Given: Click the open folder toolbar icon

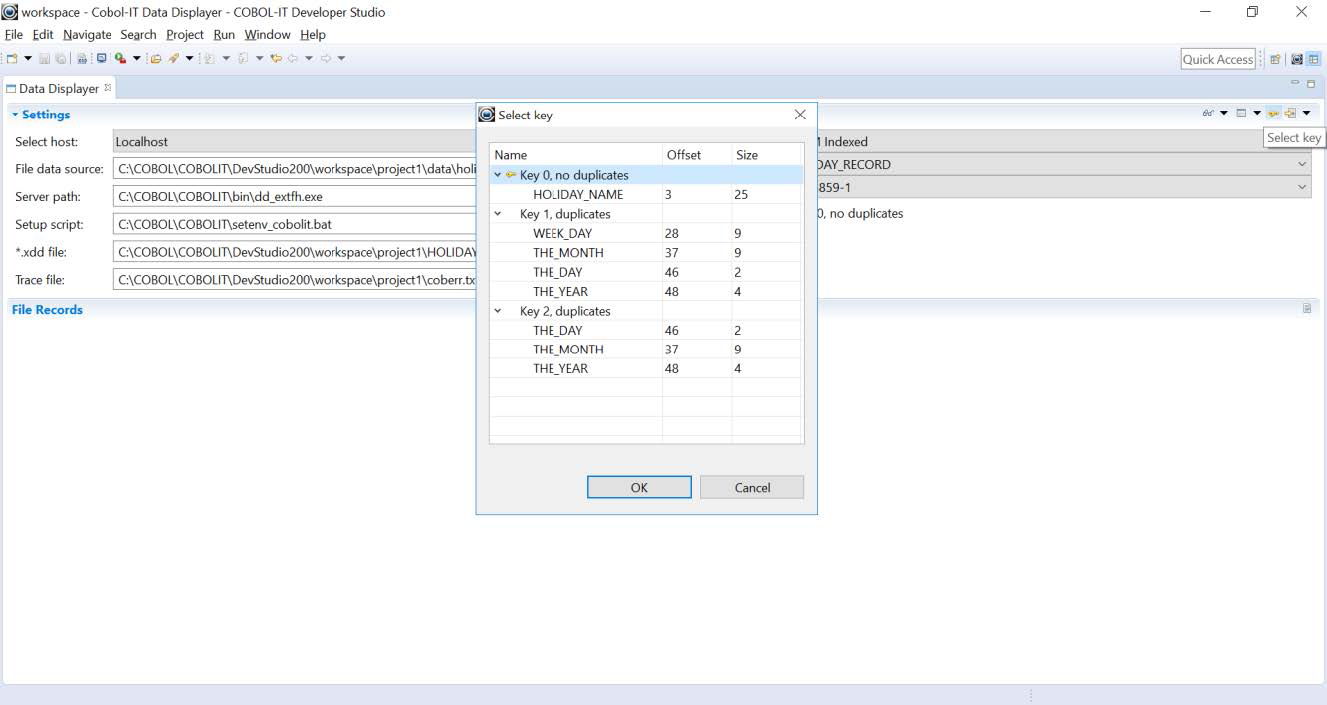Looking at the screenshot, I should point(156,58).
